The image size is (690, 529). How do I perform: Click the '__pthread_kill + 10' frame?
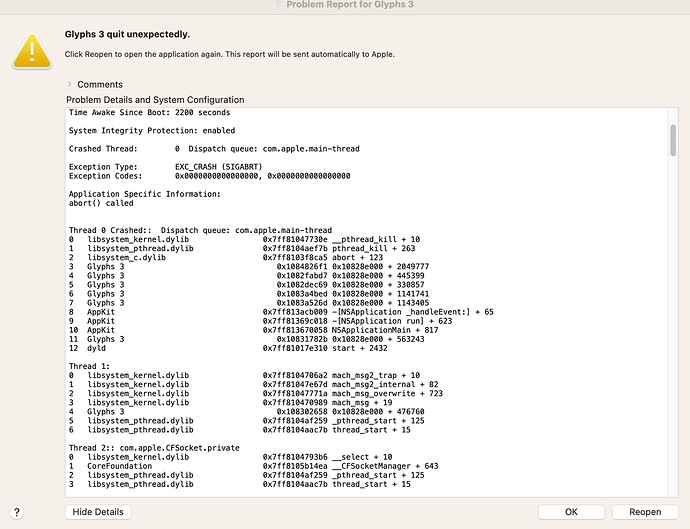coord(244,239)
